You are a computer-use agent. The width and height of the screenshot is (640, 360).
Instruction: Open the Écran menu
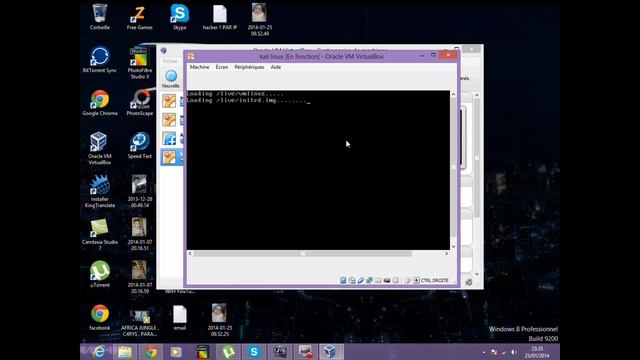coord(222,67)
